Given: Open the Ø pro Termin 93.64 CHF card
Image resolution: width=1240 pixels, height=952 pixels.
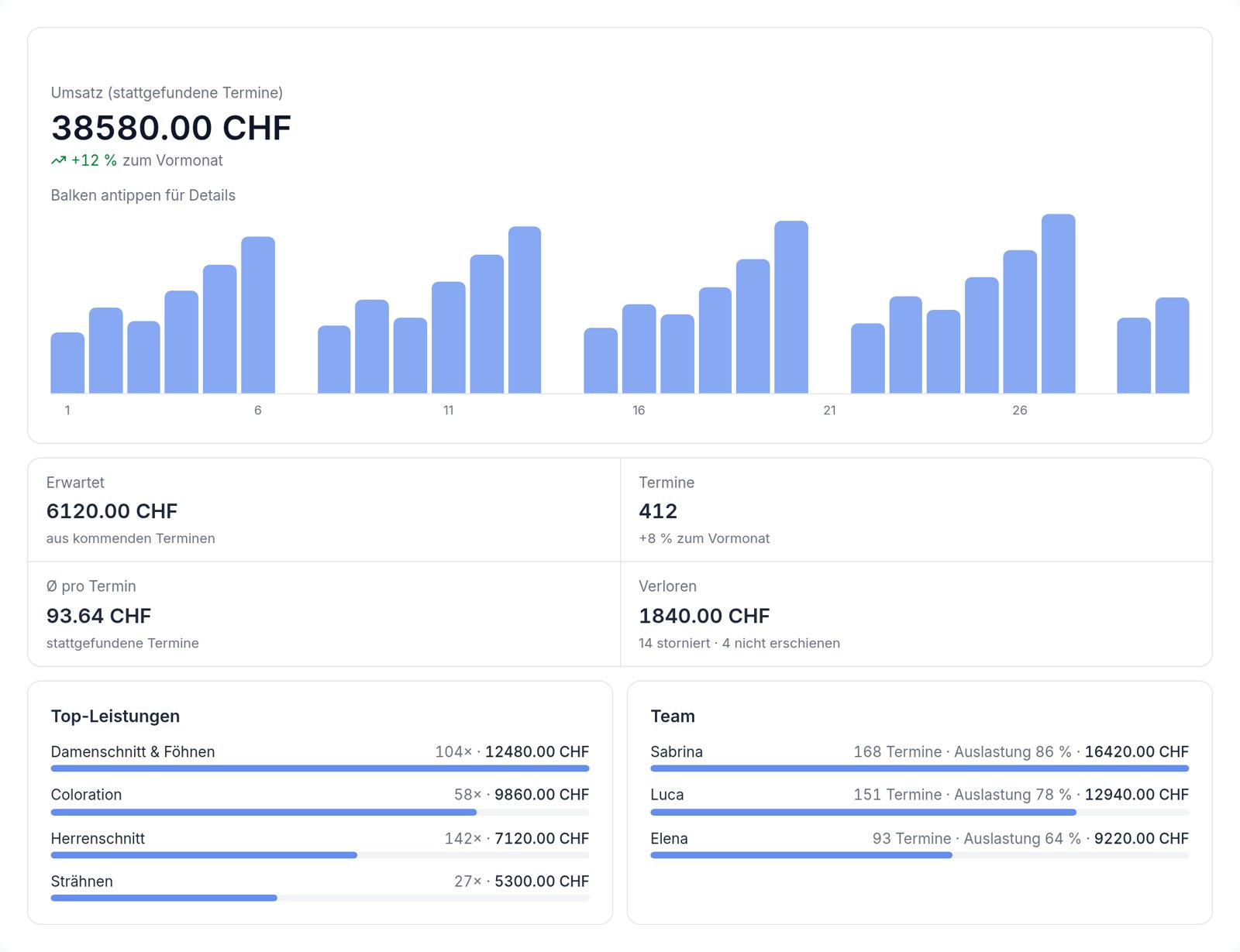Looking at the screenshot, I should (324, 614).
